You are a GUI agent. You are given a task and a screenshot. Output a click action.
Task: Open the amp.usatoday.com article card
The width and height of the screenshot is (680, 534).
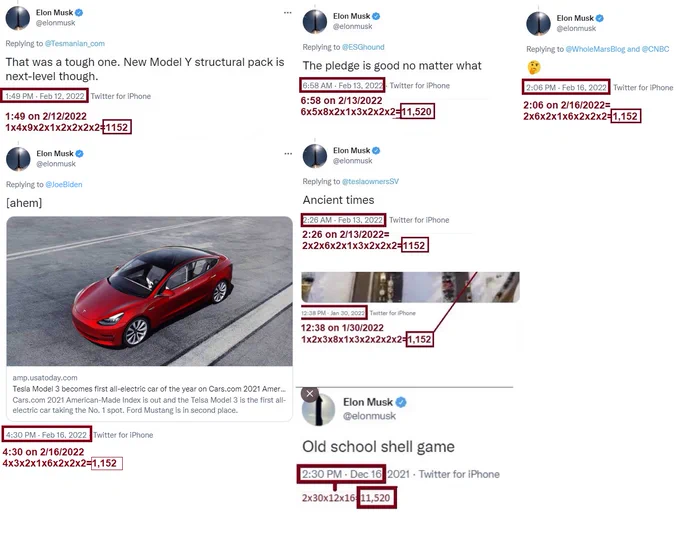click(150, 394)
